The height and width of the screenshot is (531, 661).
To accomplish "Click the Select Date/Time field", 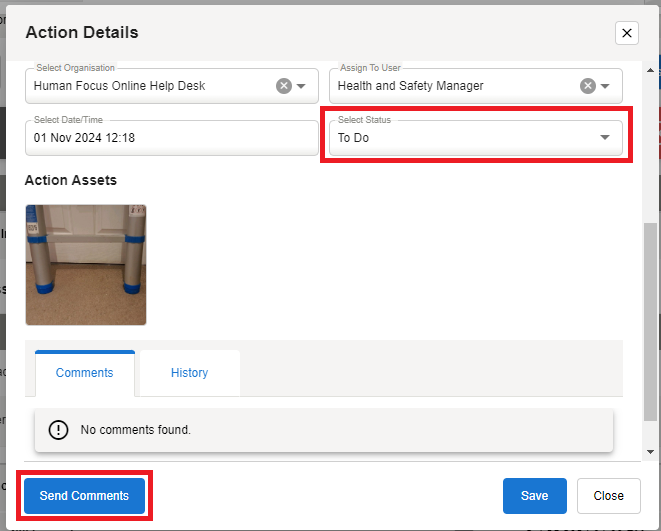I will click(171, 138).
